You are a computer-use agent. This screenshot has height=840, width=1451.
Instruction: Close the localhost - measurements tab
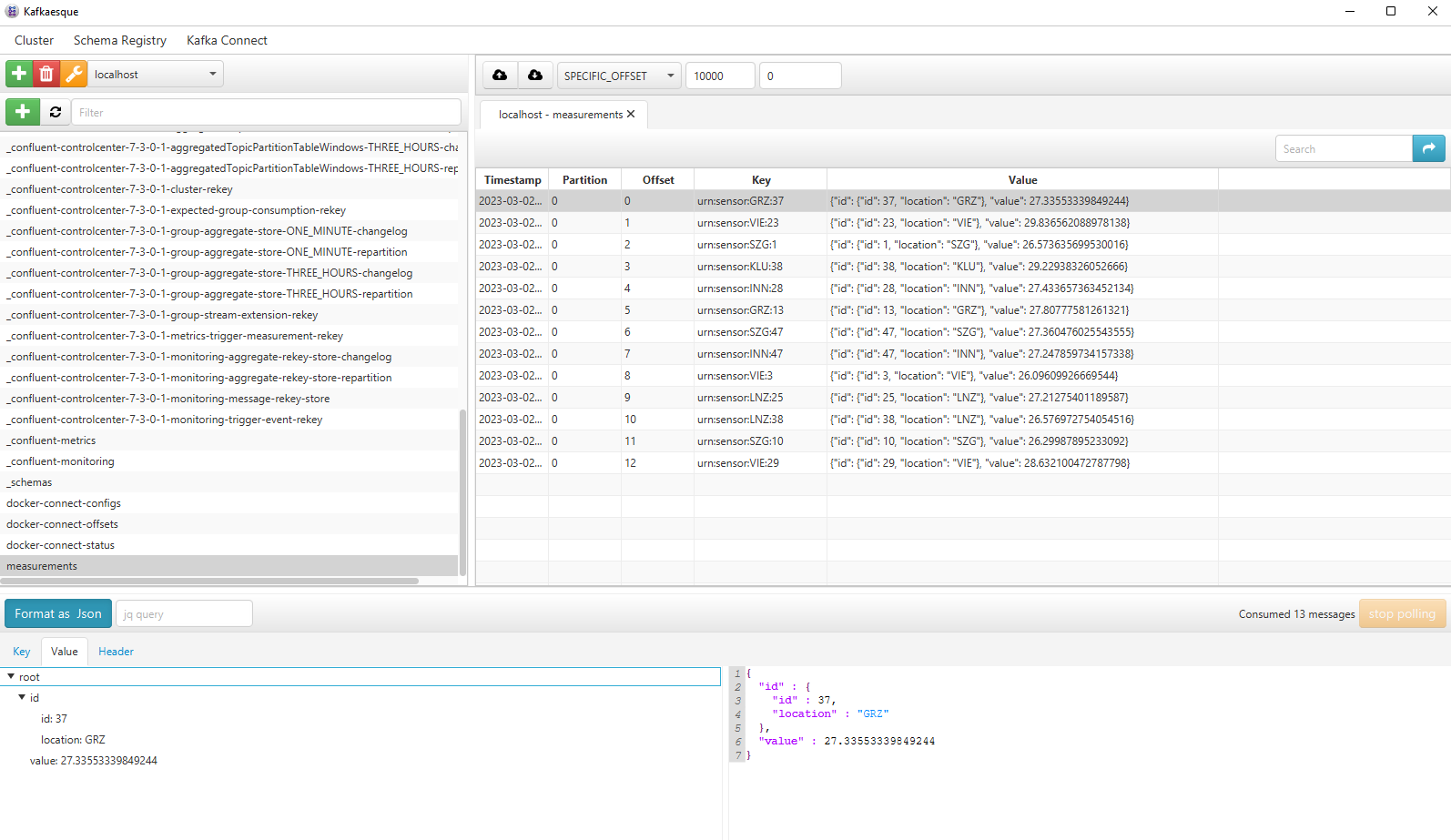[631, 115]
